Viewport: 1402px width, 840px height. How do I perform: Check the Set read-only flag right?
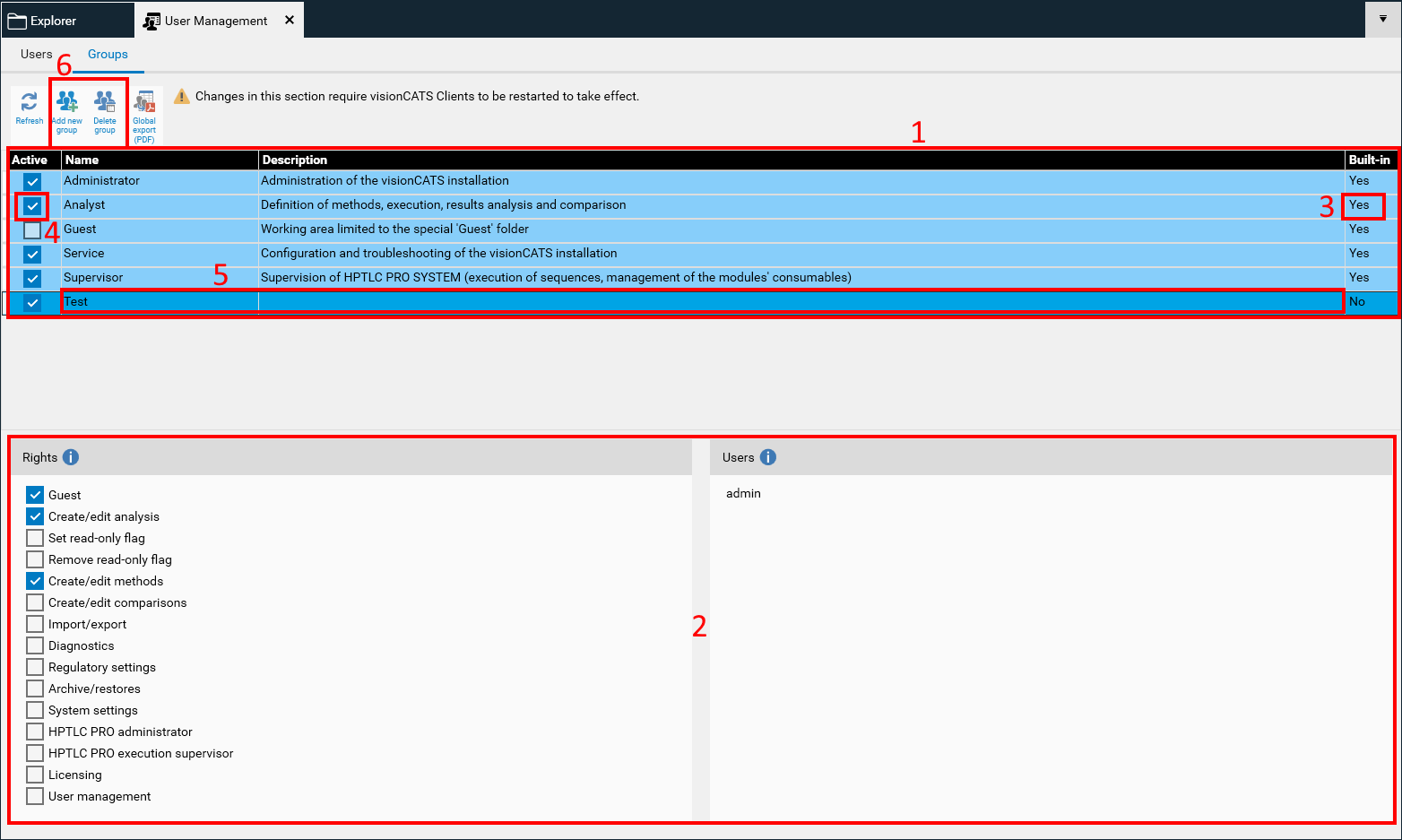pyautogui.click(x=35, y=538)
